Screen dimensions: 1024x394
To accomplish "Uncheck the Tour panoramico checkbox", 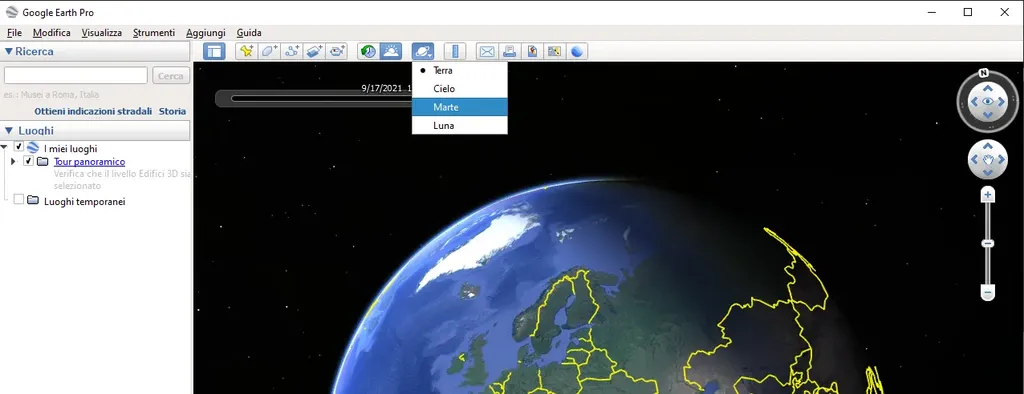I will (x=28, y=161).
